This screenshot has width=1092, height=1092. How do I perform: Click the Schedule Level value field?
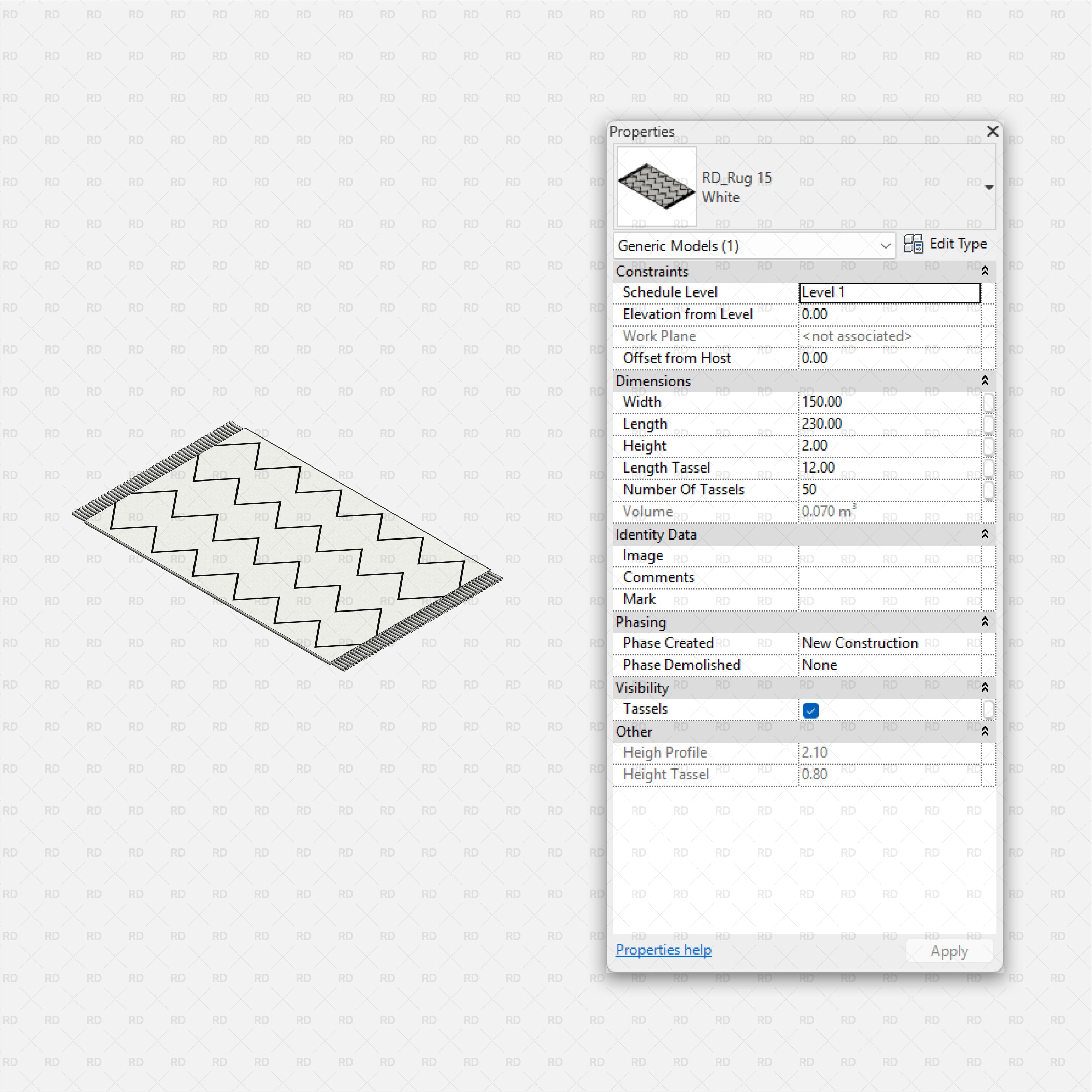pos(889,293)
